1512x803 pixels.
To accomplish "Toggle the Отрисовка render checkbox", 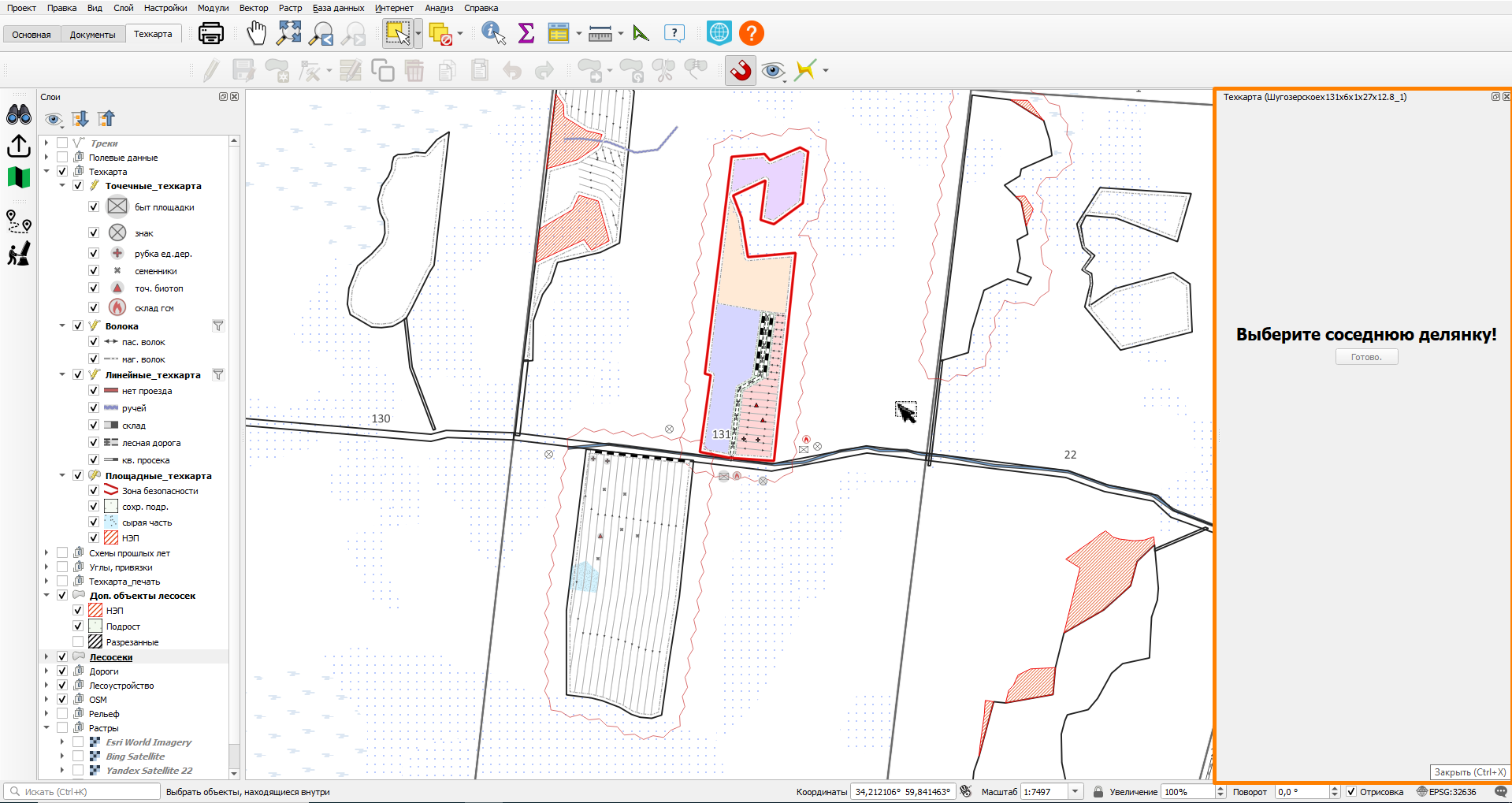I will [1351, 791].
